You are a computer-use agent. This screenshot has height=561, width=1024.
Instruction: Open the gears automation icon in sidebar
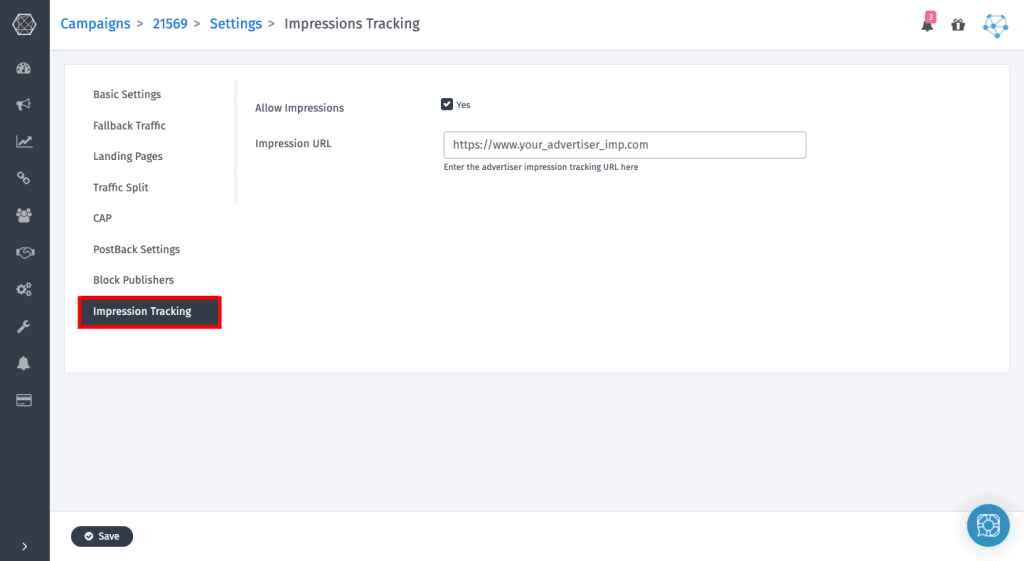[24, 289]
